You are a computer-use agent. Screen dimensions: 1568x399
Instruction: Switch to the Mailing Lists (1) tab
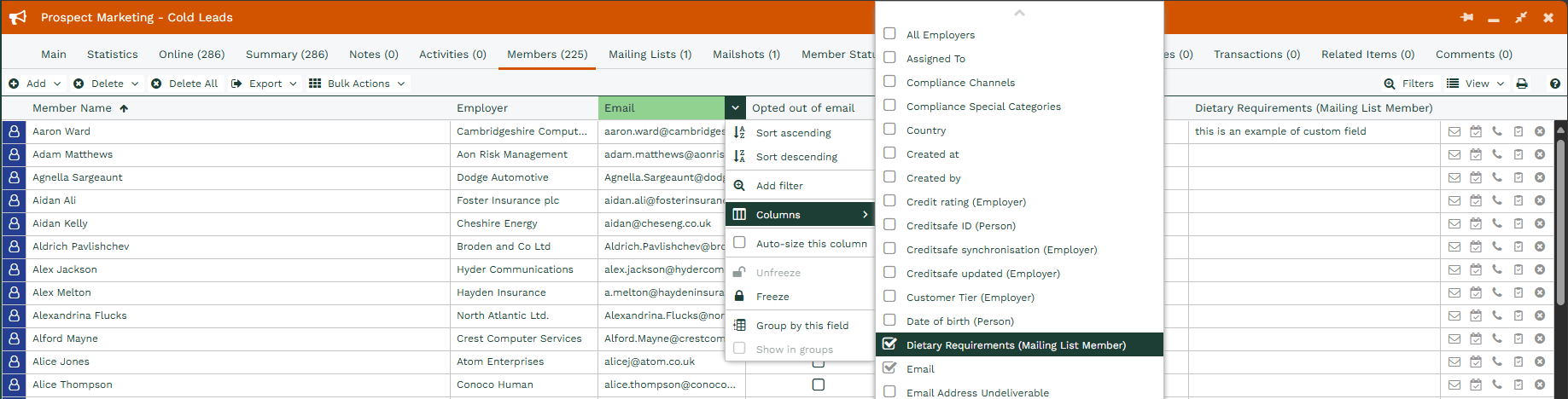pos(650,54)
